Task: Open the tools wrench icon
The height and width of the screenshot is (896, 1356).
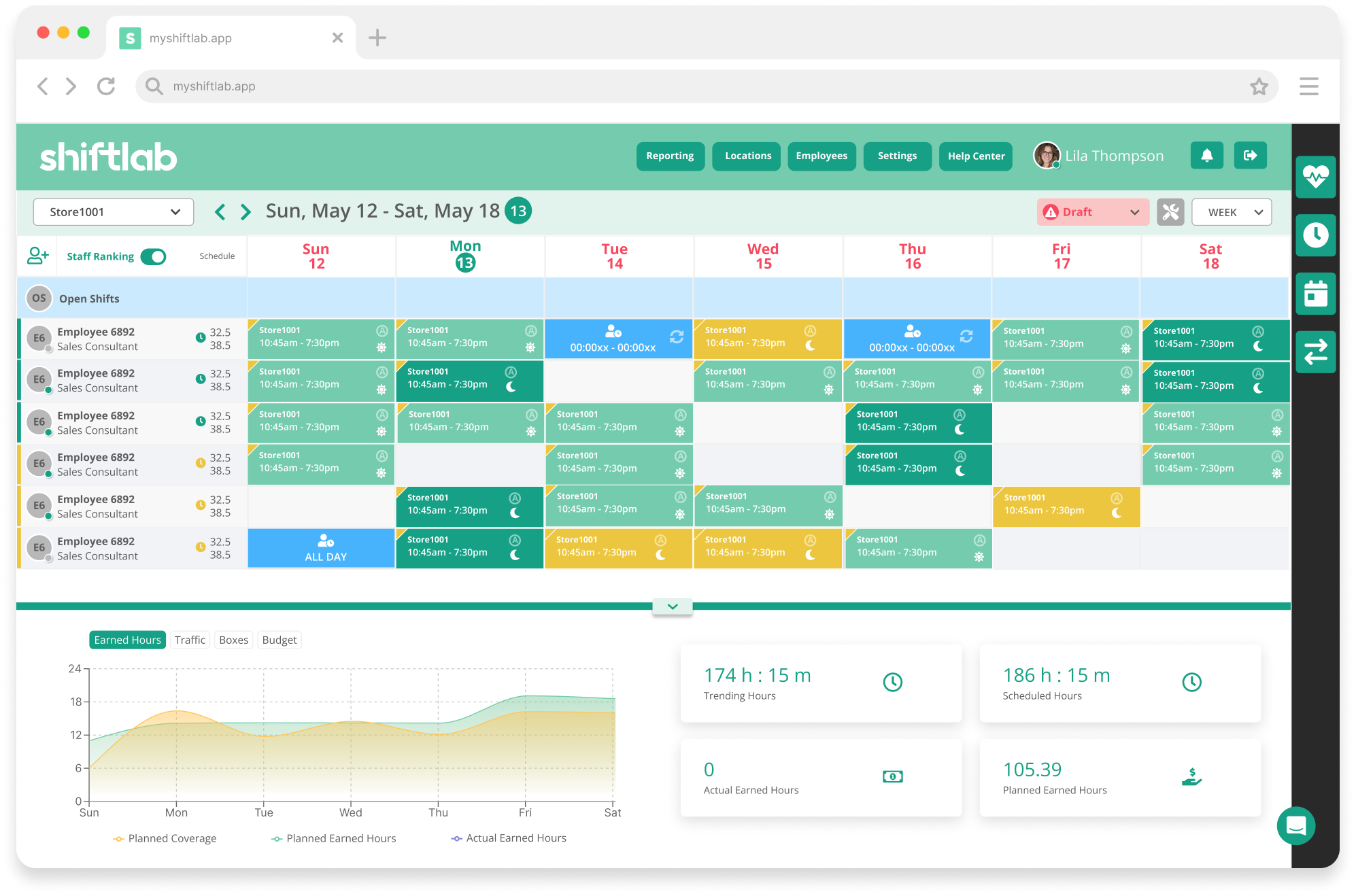Action: [x=1170, y=212]
